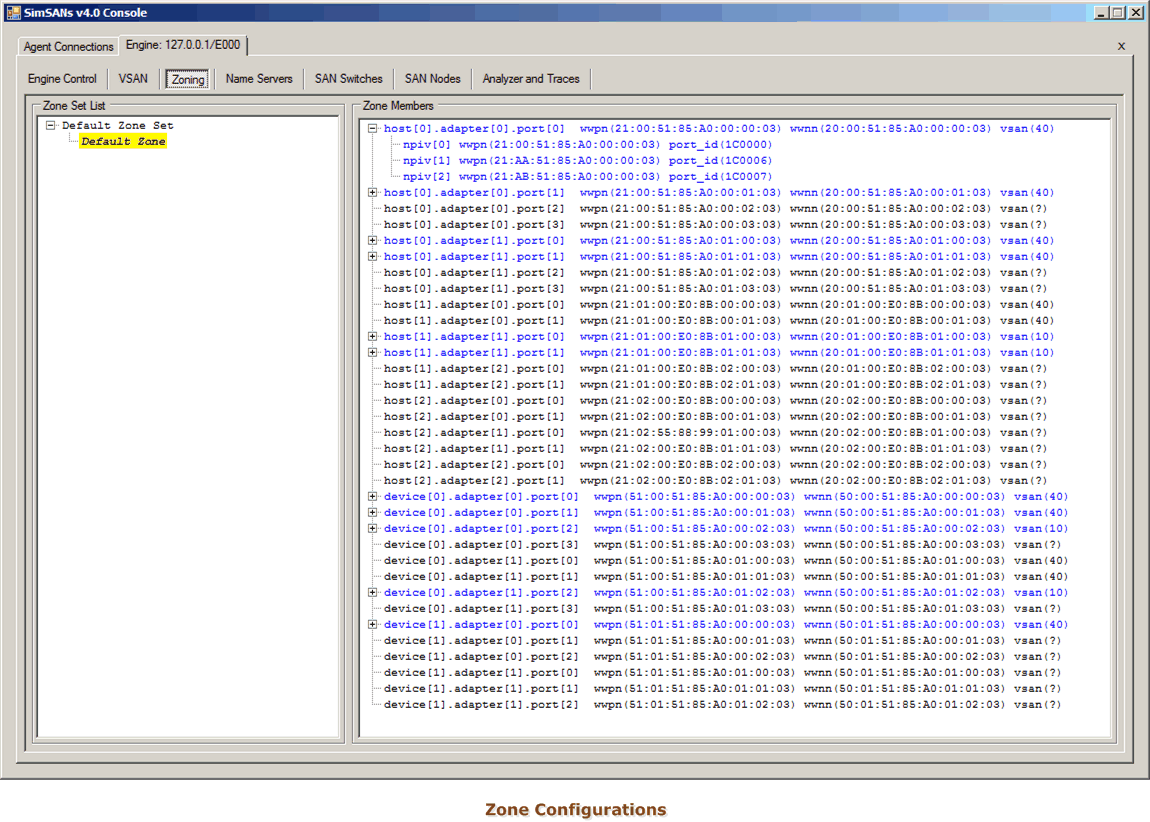1150x822 pixels.
Task: Expand host[0].adapter[0].port[1] zone member
Action: tap(373, 193)
